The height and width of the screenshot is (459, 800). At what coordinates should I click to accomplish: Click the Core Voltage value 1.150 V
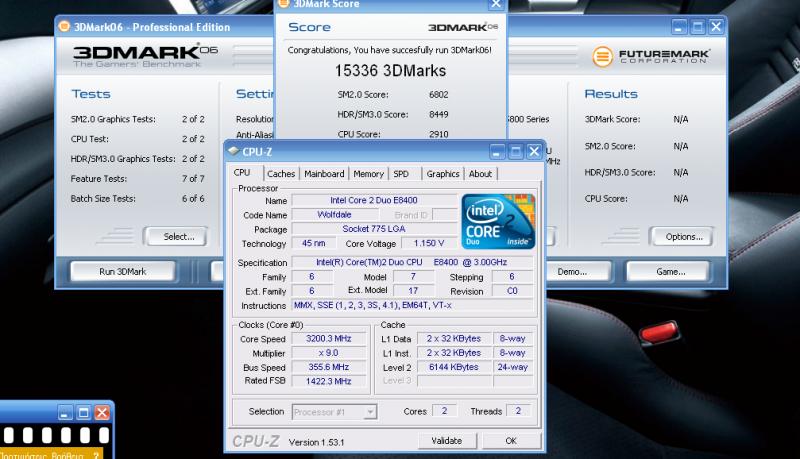[429, 243]
